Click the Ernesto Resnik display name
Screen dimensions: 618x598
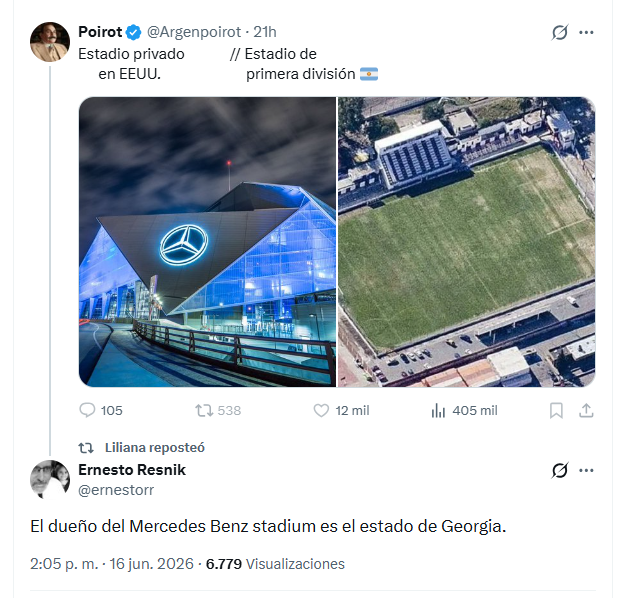pyautogui.click(x=132, y=469)
